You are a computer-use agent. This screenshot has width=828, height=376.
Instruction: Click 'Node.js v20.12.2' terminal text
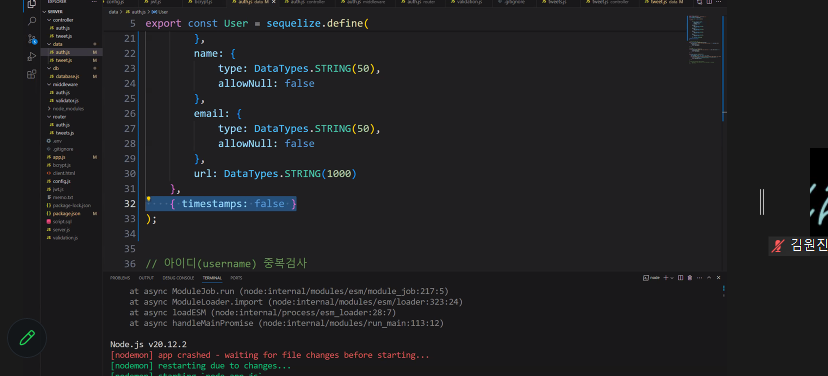(x=148, y=344)
